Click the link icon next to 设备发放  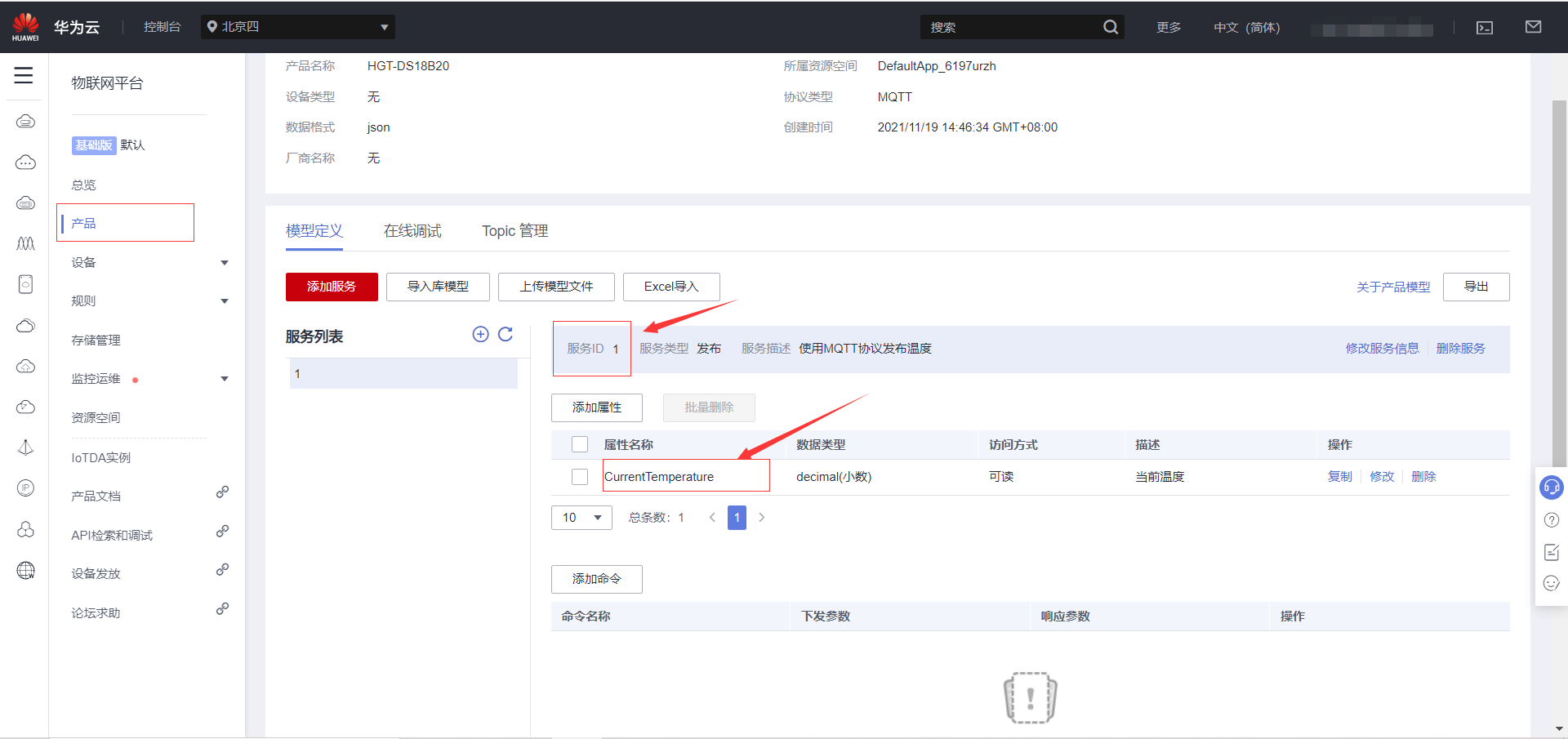pyautogui.click(x=222, y=569)
